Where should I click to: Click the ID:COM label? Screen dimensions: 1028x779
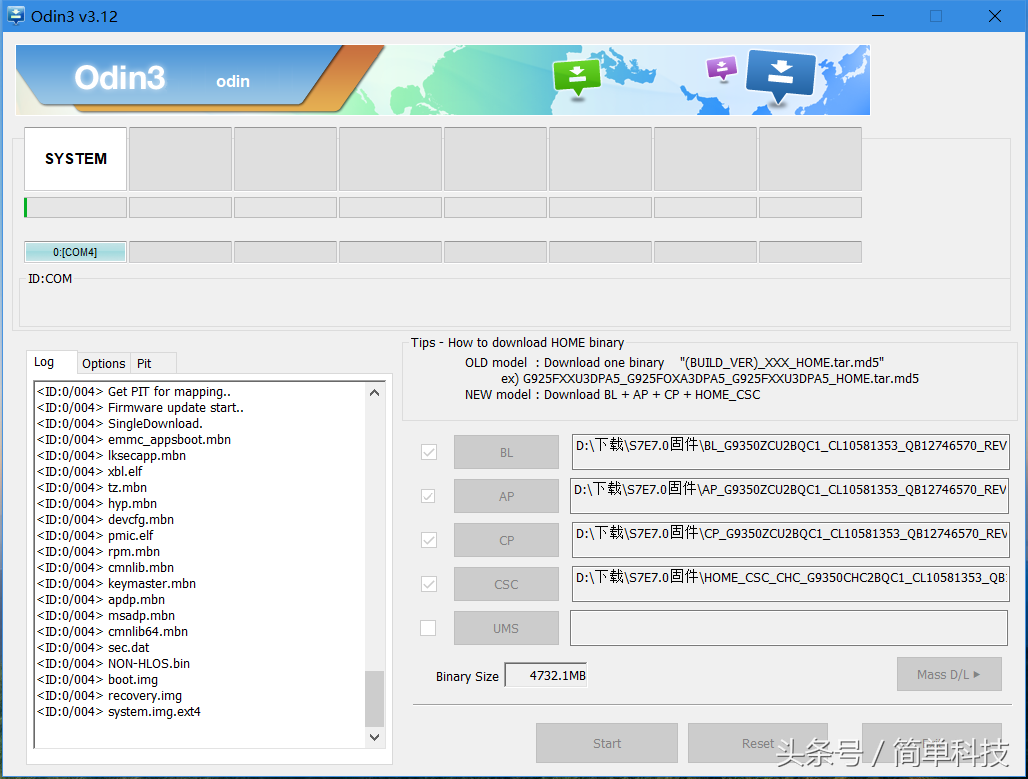pos(50,279)
